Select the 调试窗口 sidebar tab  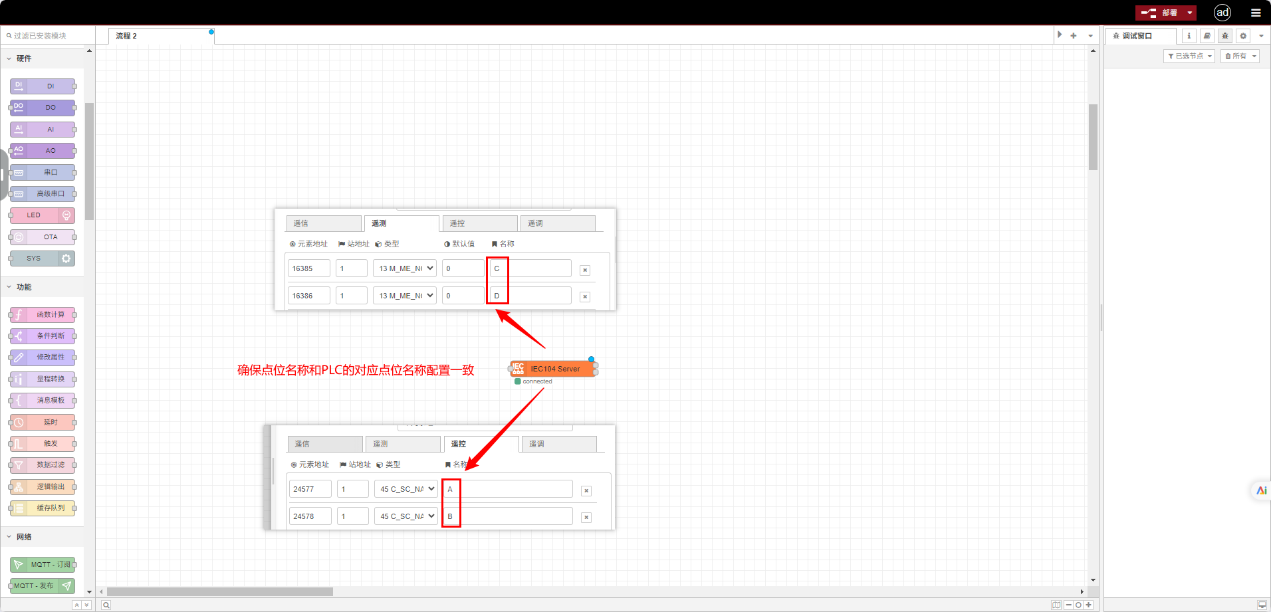click(1138, 35)
